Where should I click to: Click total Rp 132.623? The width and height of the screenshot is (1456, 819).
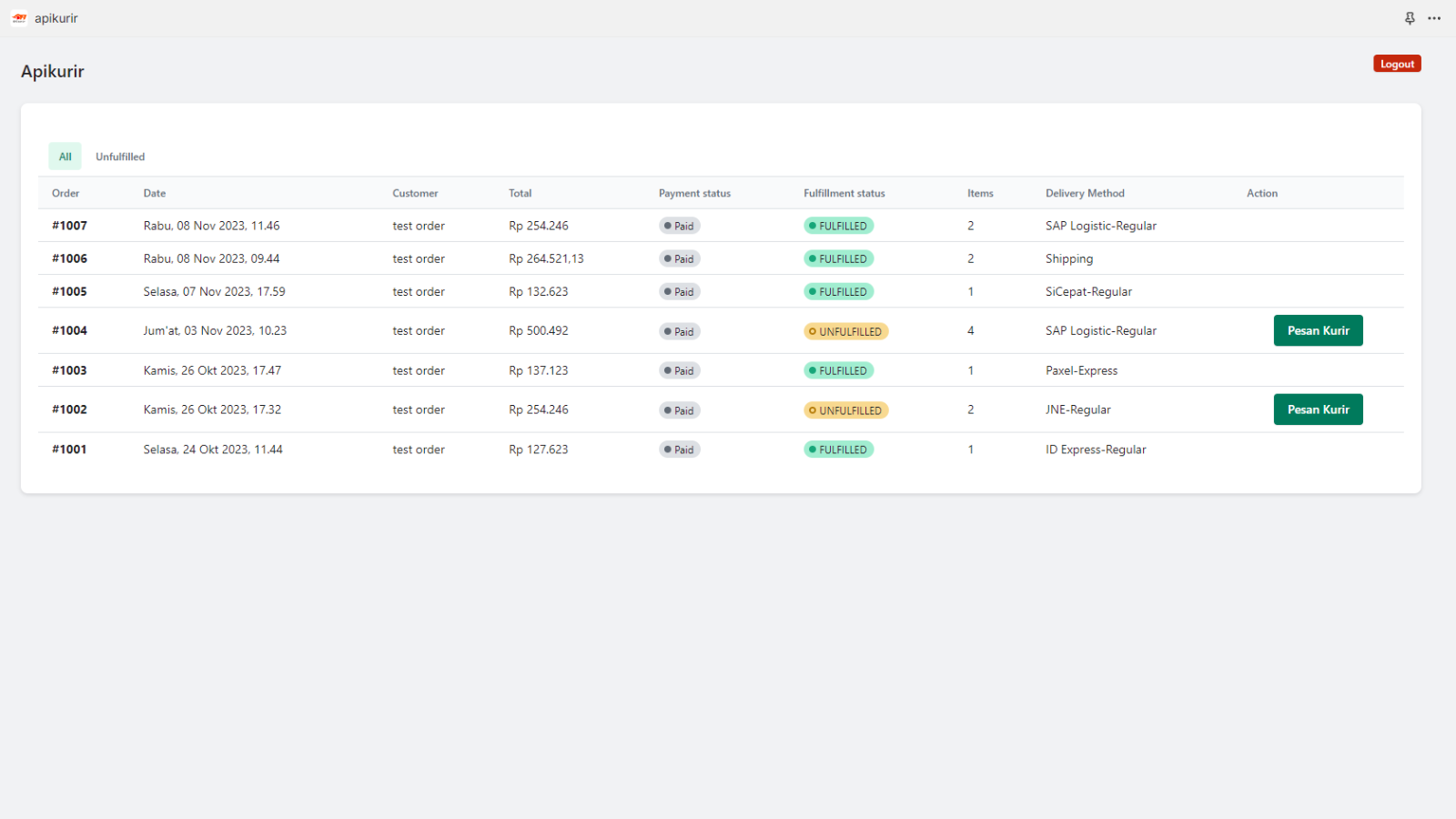(539, 291)
